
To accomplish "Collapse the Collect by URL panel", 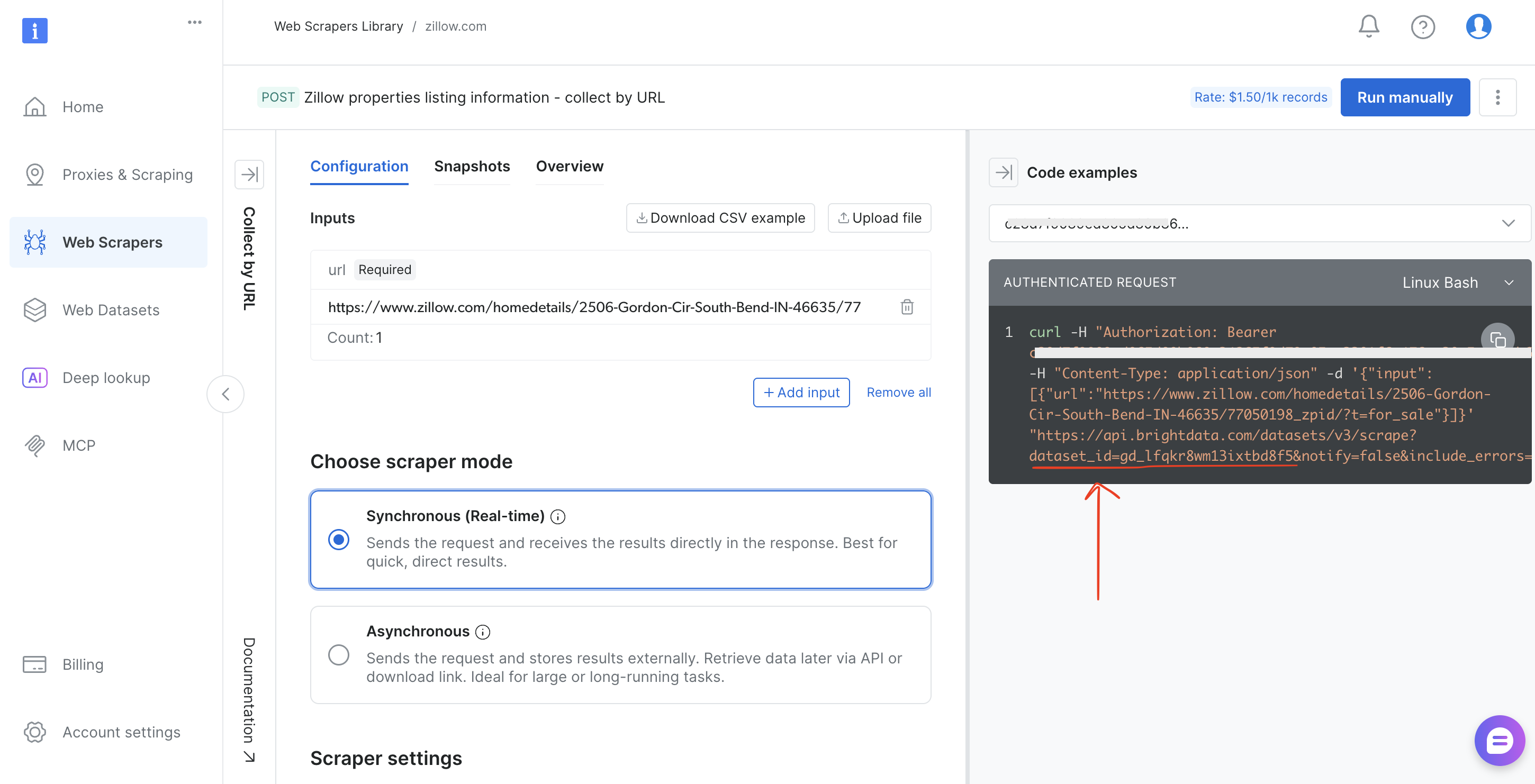I will coord(249,174).
